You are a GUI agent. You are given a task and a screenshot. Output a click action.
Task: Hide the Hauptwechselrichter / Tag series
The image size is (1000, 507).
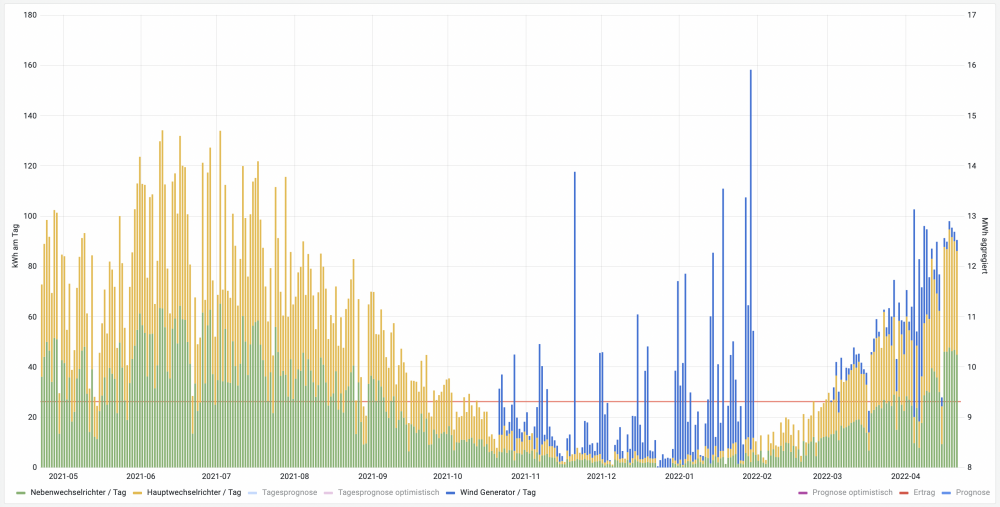(193, 493)
